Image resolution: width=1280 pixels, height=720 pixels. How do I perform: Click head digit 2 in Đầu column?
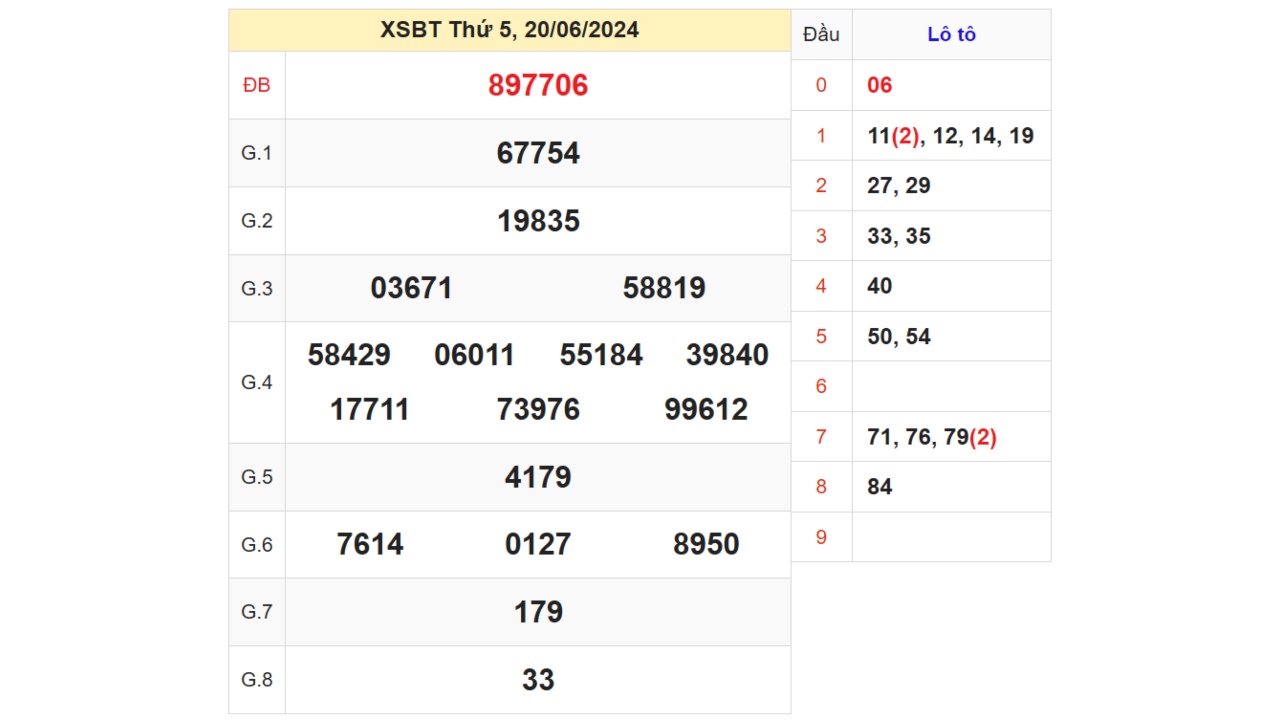(821, 186)
